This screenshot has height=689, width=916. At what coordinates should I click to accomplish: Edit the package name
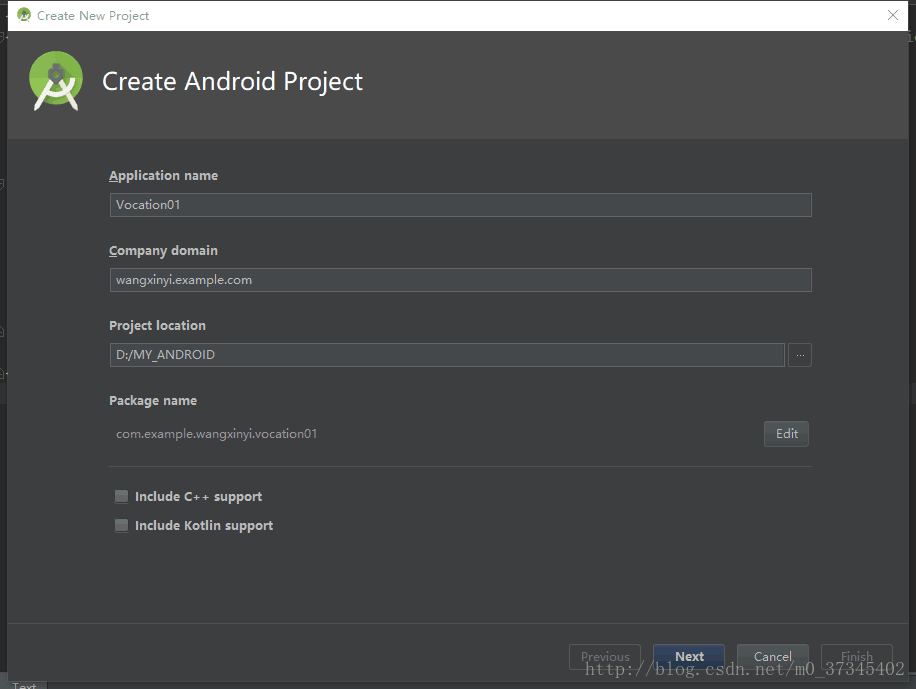click(786, 434)
